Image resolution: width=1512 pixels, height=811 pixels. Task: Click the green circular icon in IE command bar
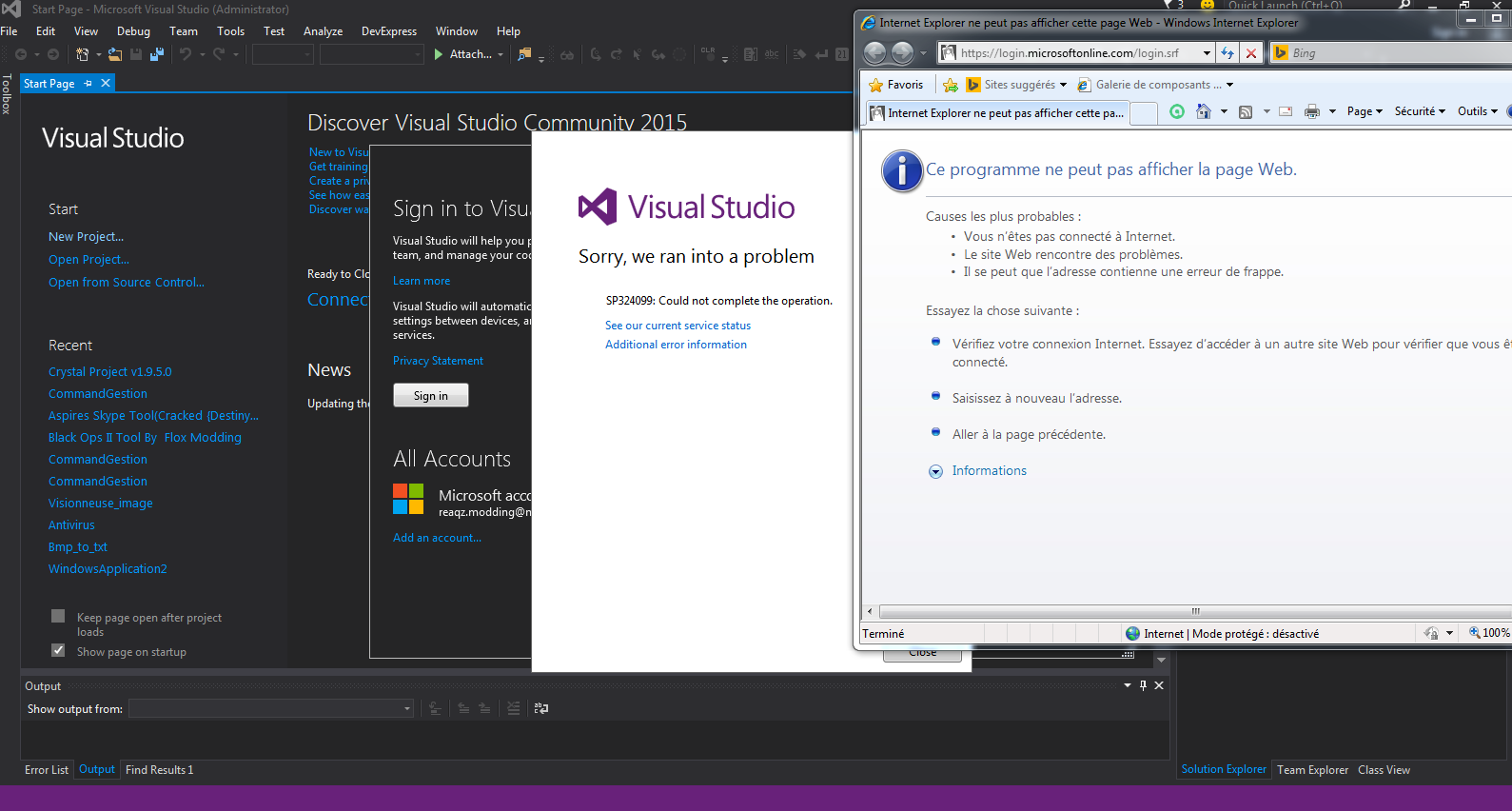pyautogui.click(x=1177, y=111)
